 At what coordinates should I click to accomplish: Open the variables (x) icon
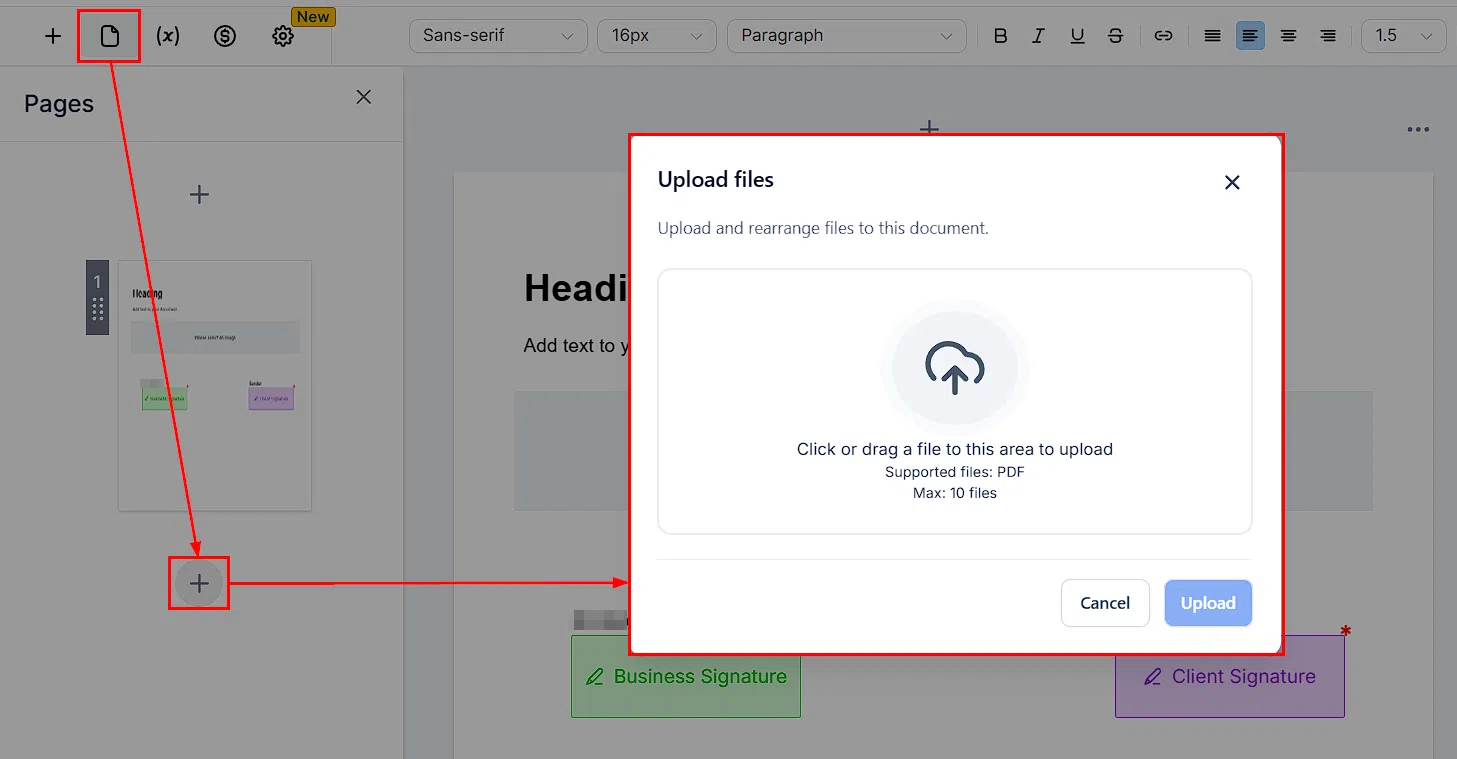tap(168, 36)
